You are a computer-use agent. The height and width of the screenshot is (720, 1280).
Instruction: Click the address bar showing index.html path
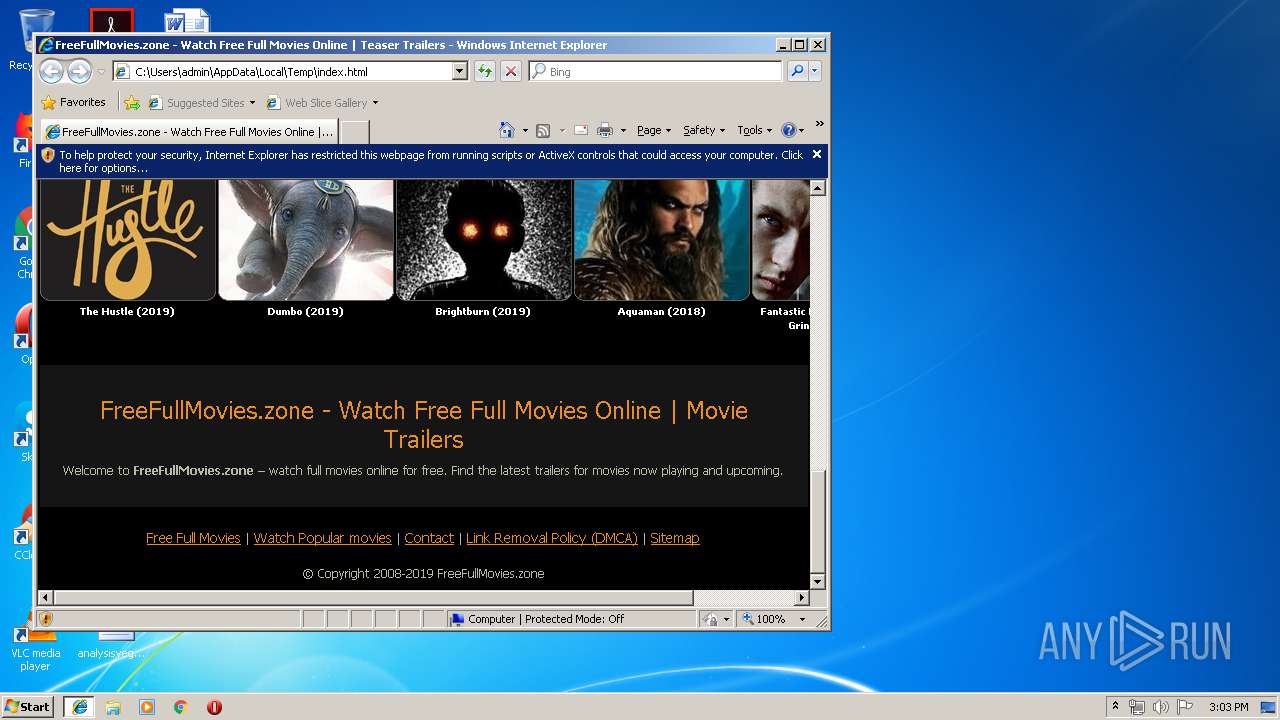tap(282, 72)
